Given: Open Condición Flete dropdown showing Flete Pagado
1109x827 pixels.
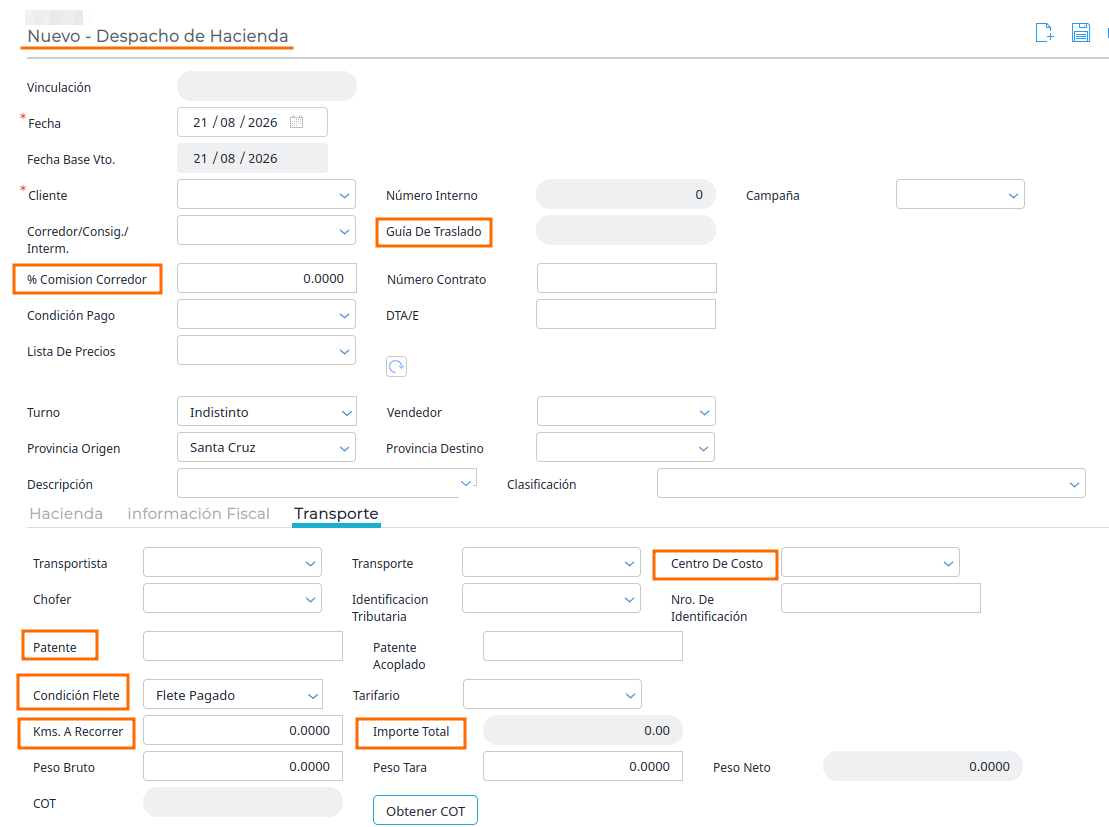Looking at the screenshot, I should (233, 695).
